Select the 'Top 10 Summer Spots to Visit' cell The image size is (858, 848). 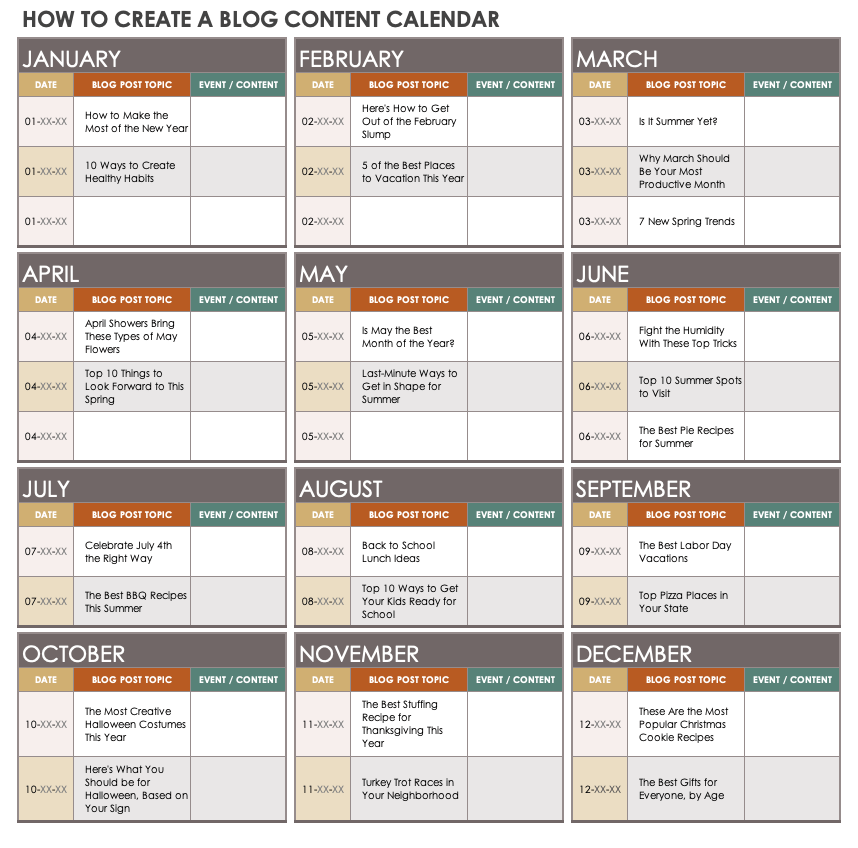(685, 387)
